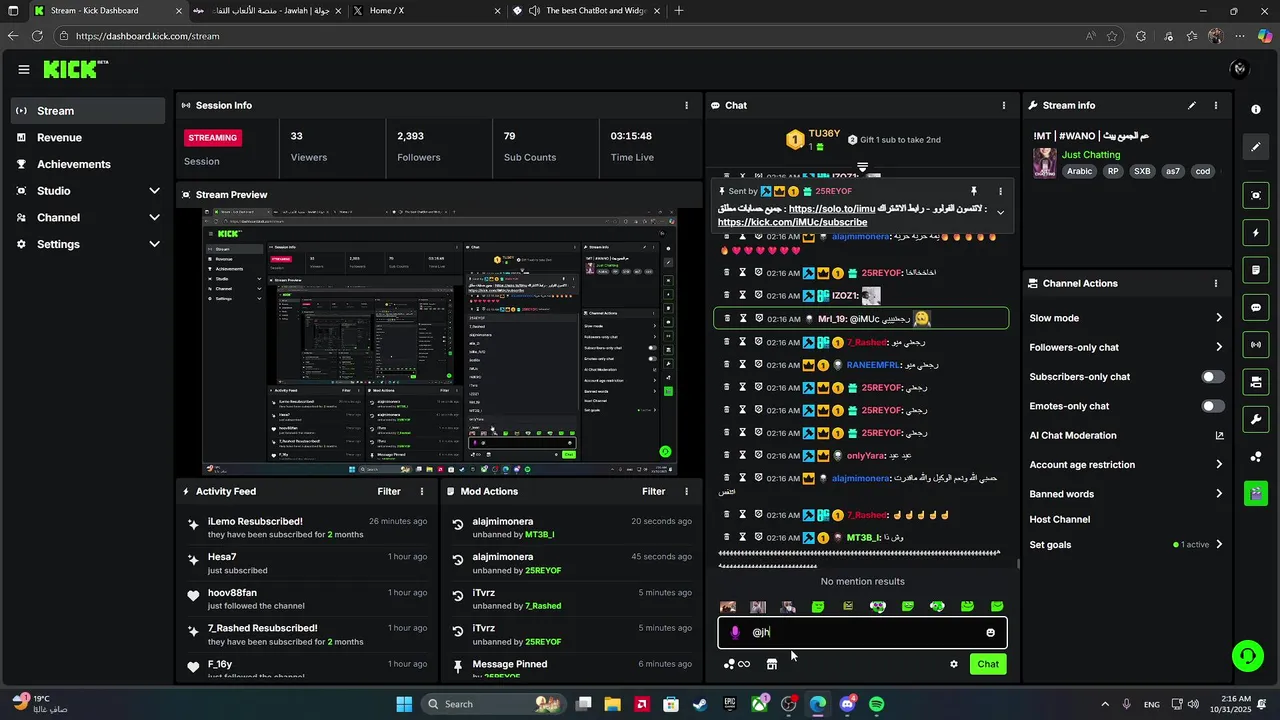This screenshot has width=1280, height=720.
Task: Open Channel Actions three-dot menu
Action: pyautogui.click(x=1216, y=283)
